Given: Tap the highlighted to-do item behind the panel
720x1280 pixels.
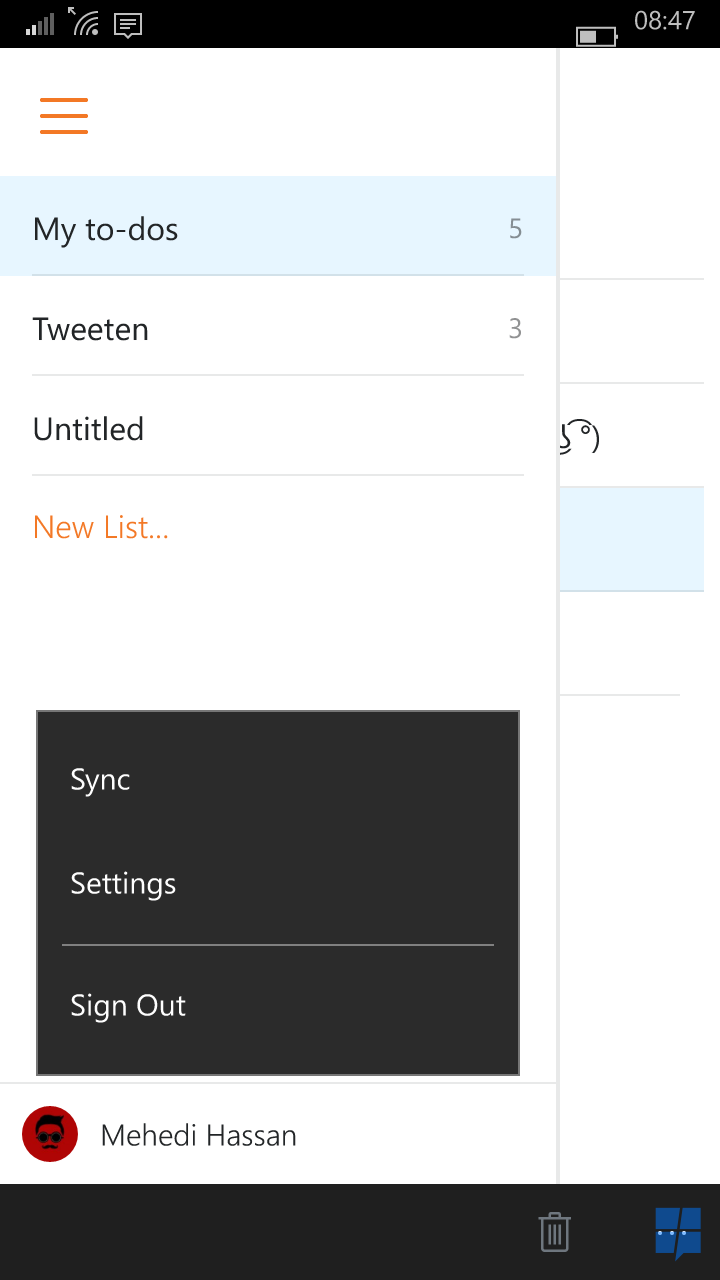Looking at the screenshot, I should click(x=640, y=539).
